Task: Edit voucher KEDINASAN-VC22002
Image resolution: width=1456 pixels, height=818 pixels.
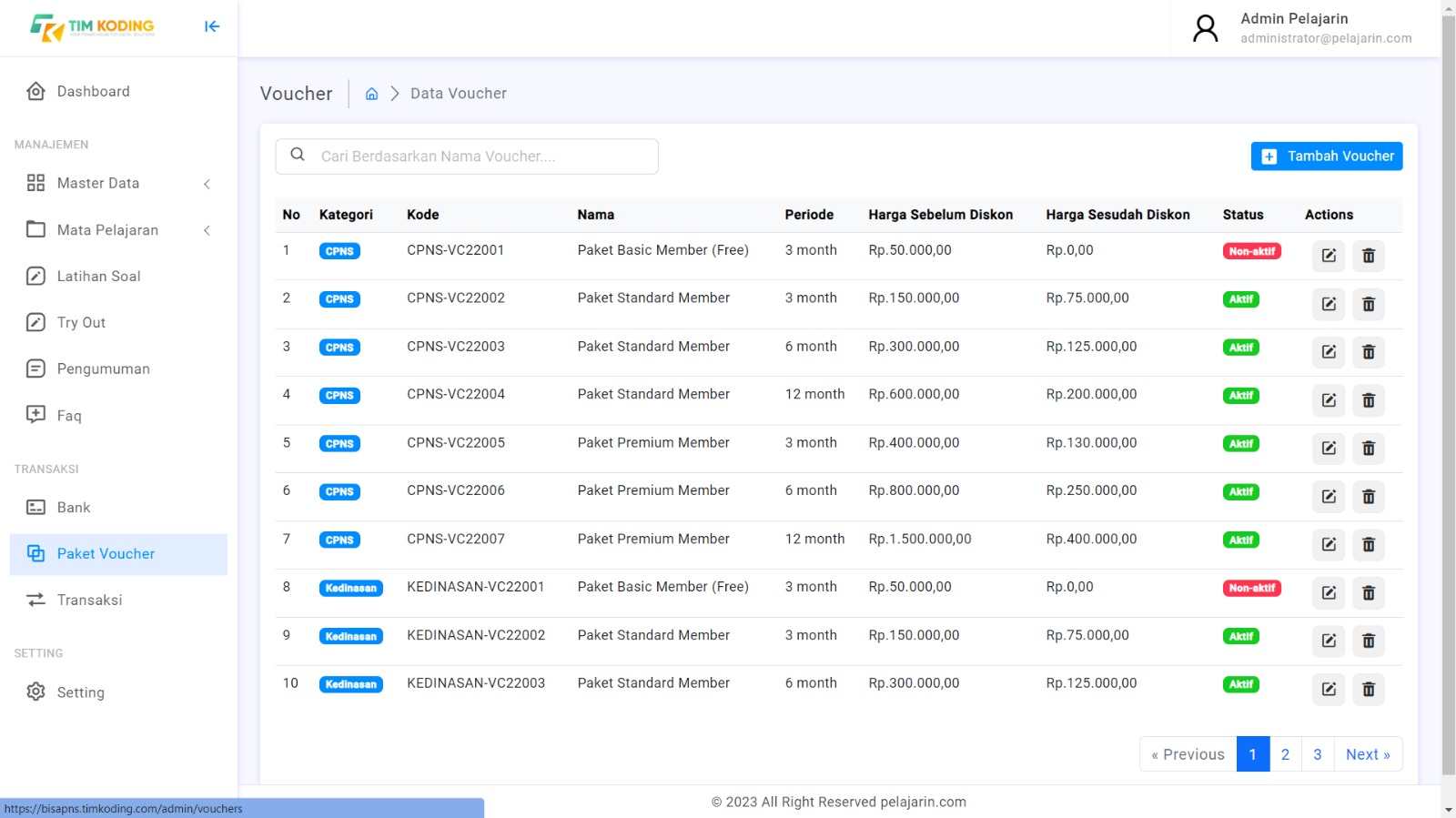Action: point(1329,641)
